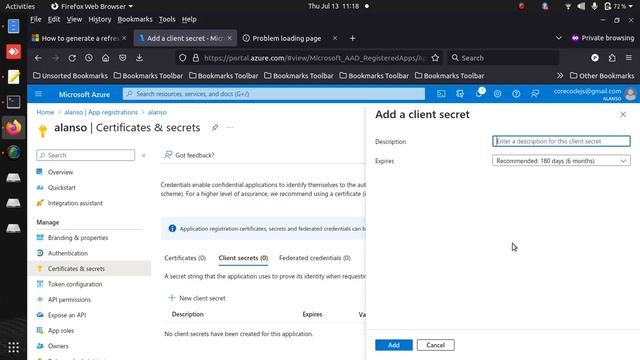Bookmark this page with the star icon
The image size is (640, 360).
coord(435,58)
